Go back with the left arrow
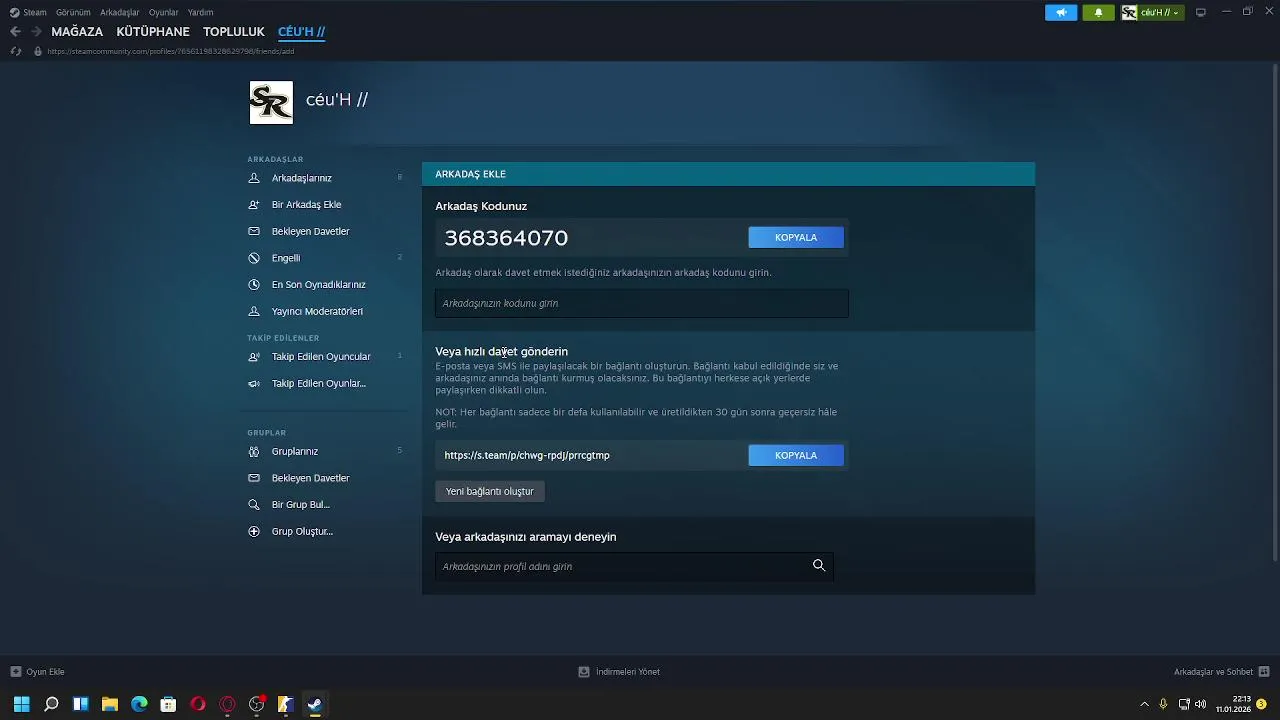The width and height of the screenshot is (1280, 720). click(15, 31)
